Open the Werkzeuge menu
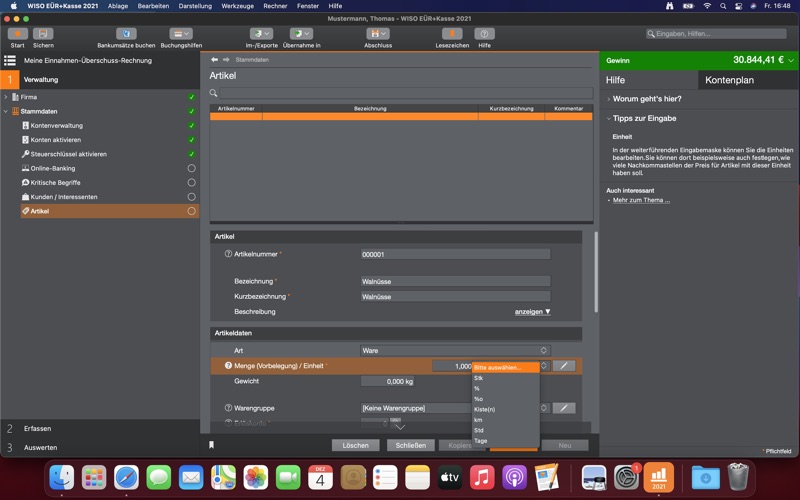800x500 pixels. tap(237, 6)
